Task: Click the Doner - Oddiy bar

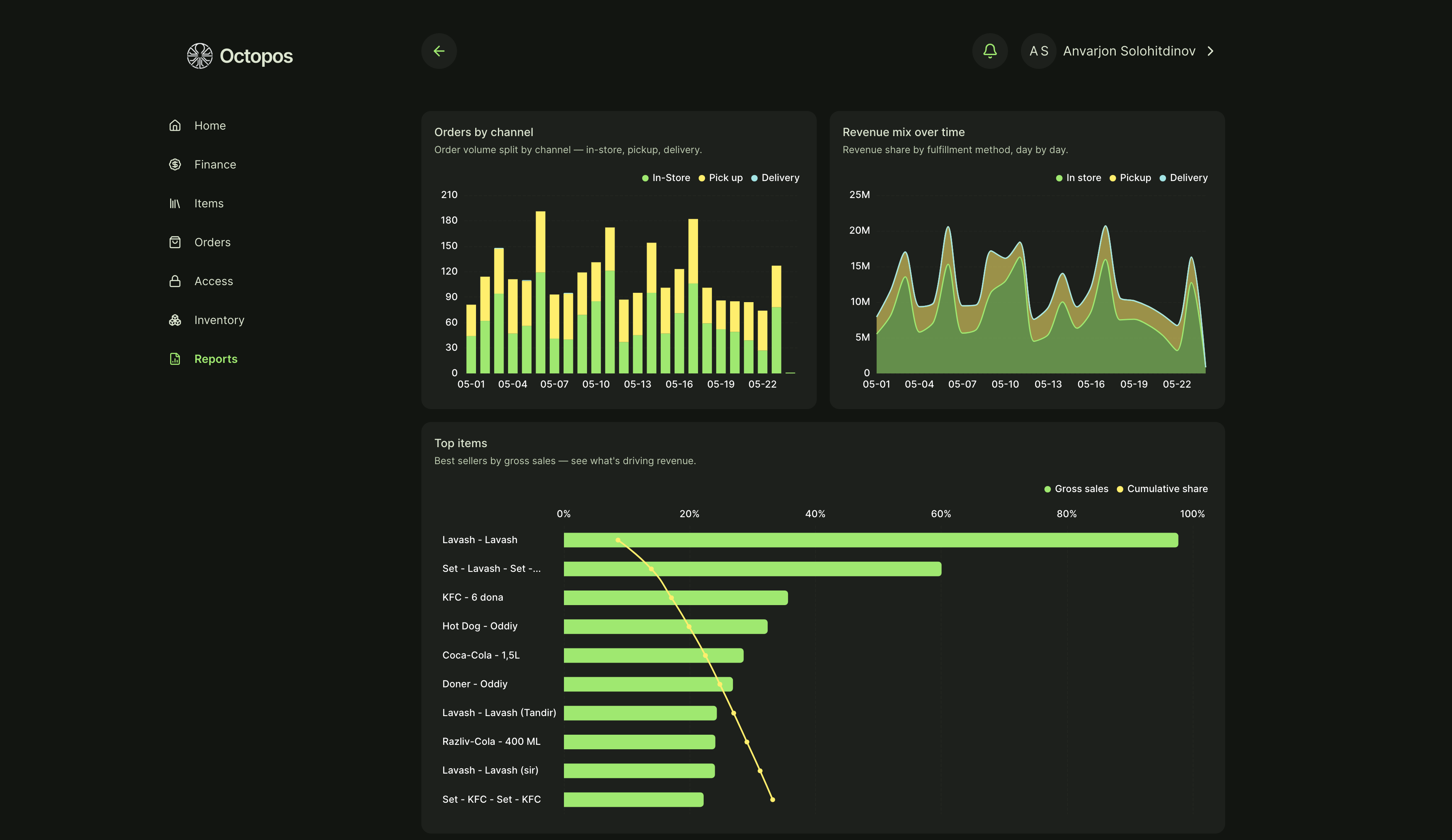Action: [x=648, y=684]
